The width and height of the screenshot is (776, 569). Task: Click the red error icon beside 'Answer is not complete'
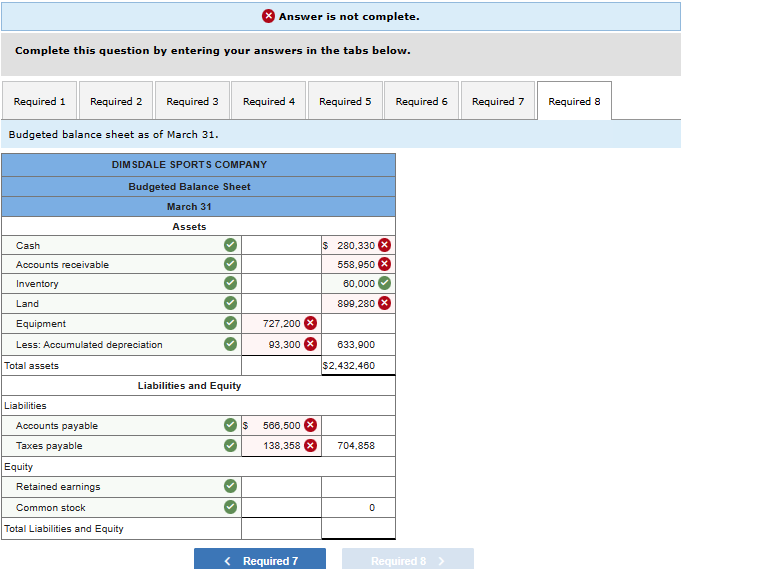click(x=268, y=16)
